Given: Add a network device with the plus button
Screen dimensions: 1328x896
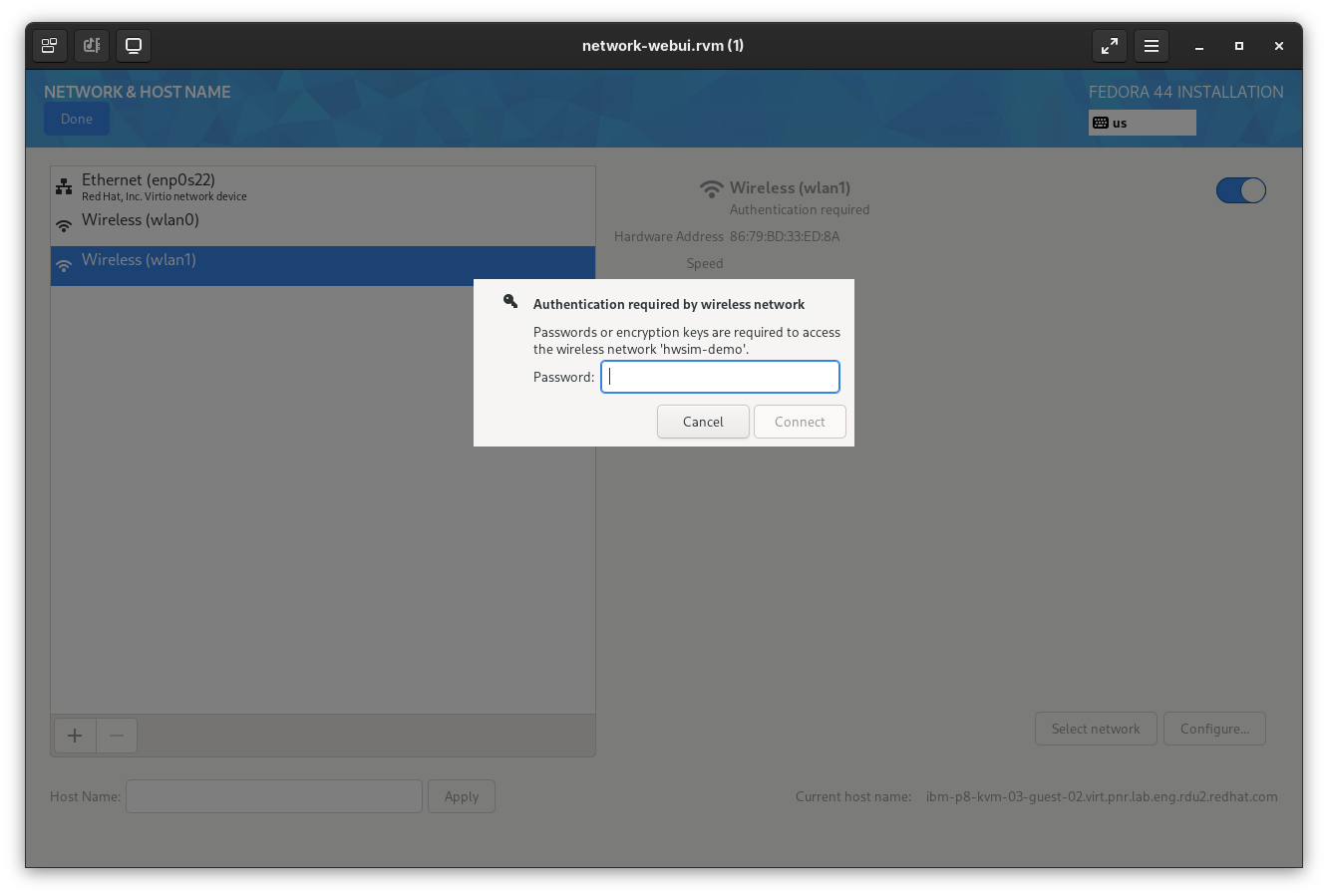Looking at the screenshot, I should tap(75, 736).
